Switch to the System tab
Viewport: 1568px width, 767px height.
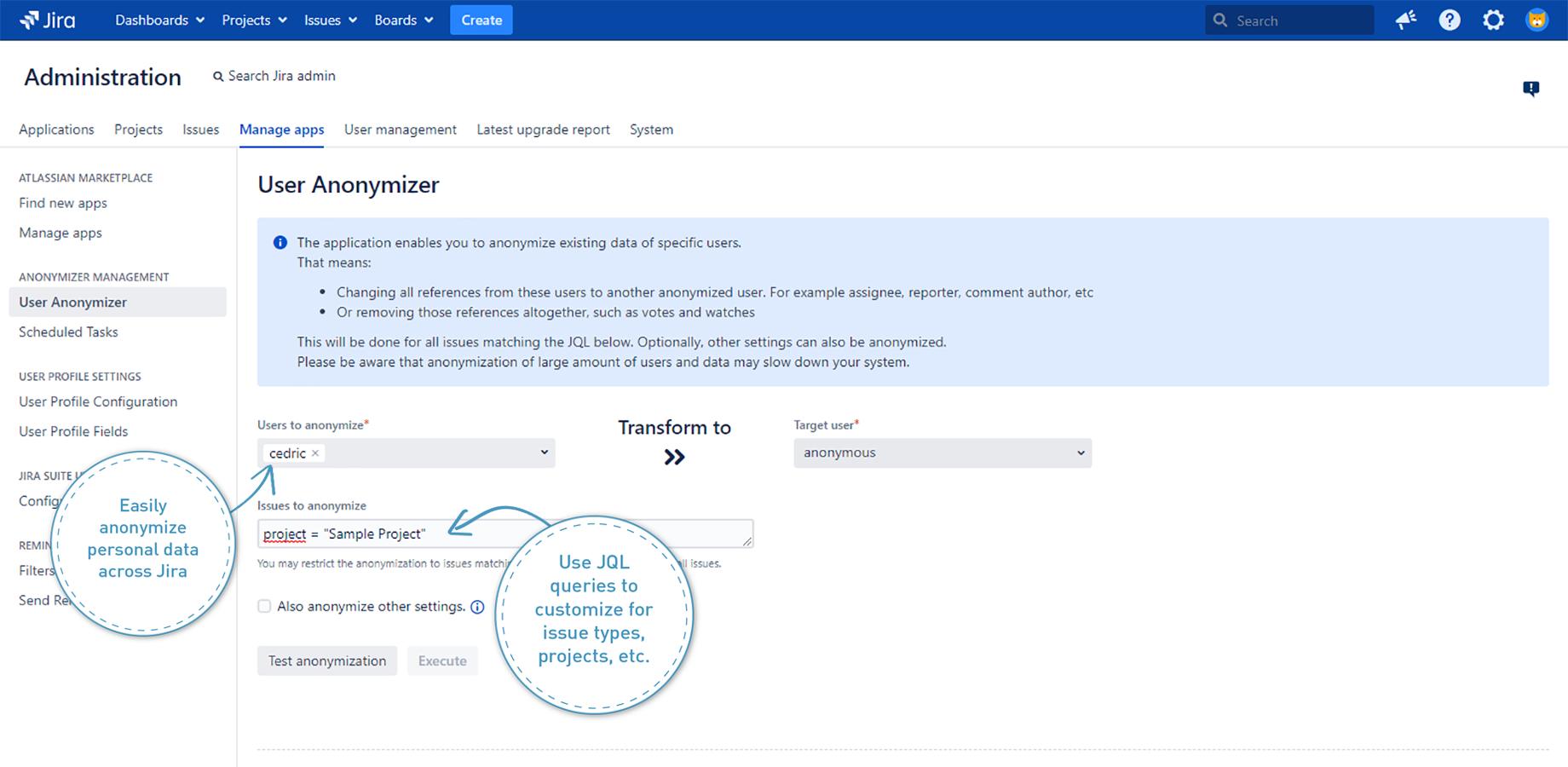651,130
